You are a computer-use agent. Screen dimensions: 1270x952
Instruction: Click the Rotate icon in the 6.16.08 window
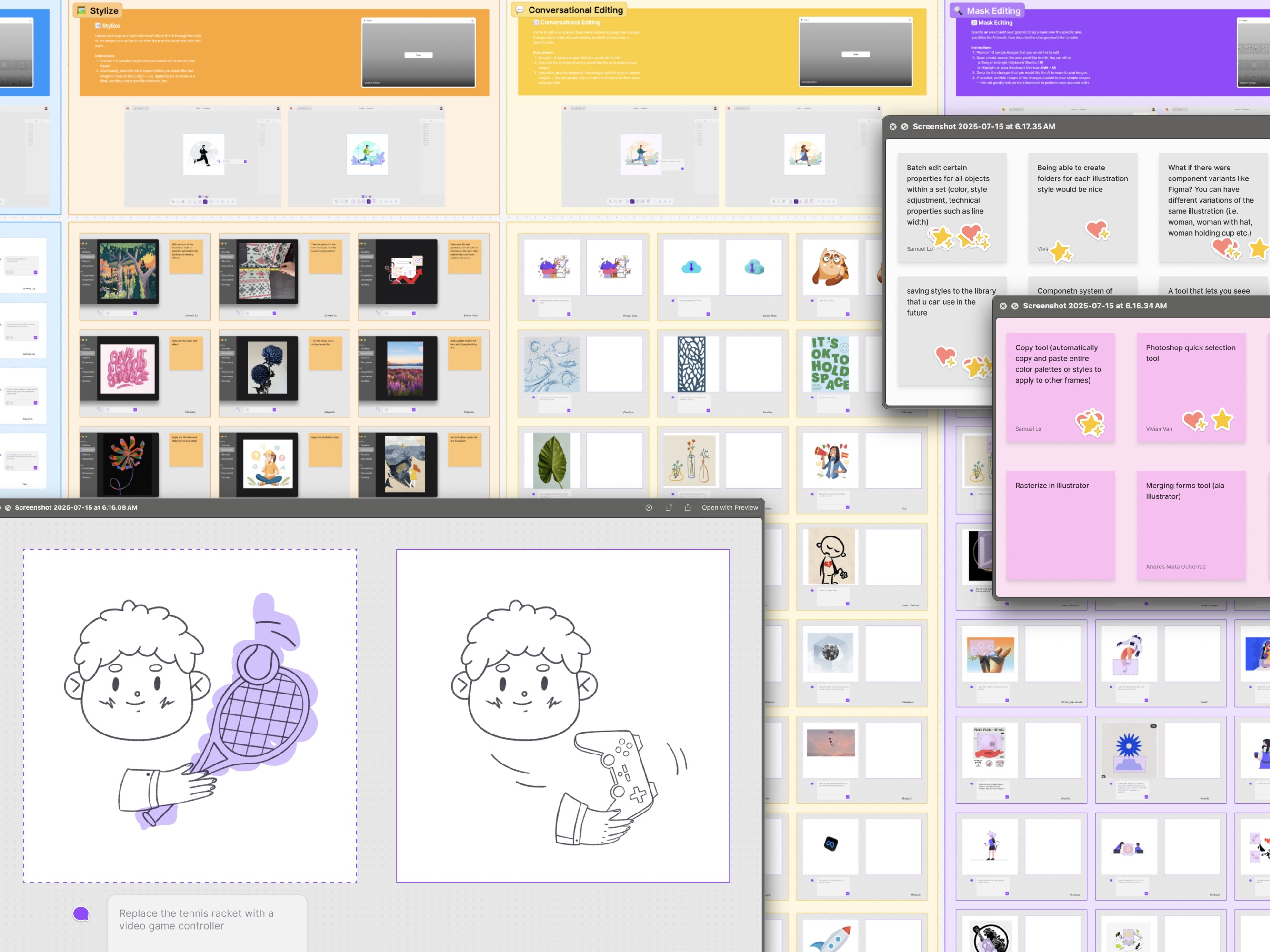pos(668,507)
